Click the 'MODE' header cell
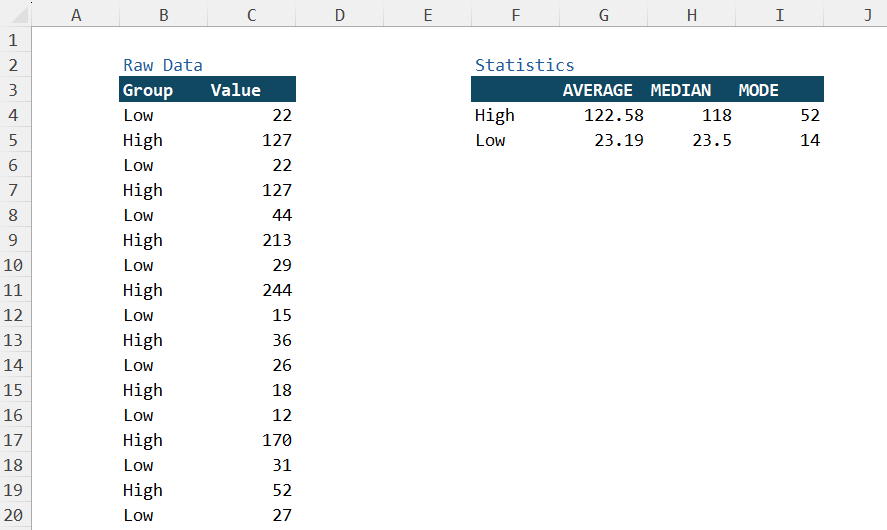Screen dimensions: 887x530 click(780, 90)
